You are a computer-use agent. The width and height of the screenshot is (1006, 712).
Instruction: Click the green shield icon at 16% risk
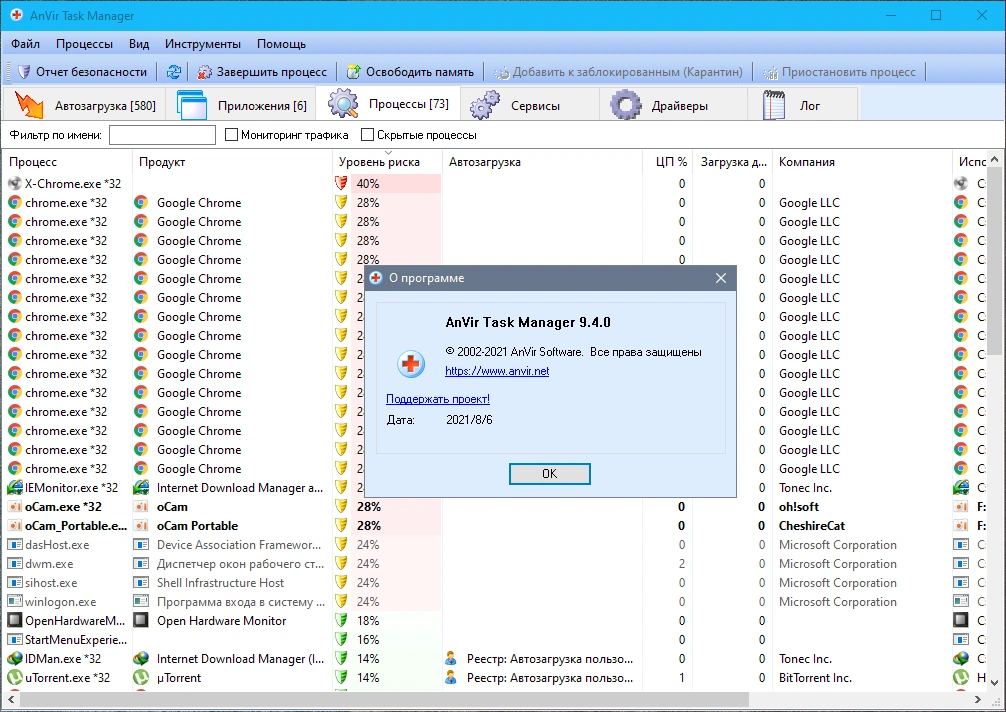[341, 640]
